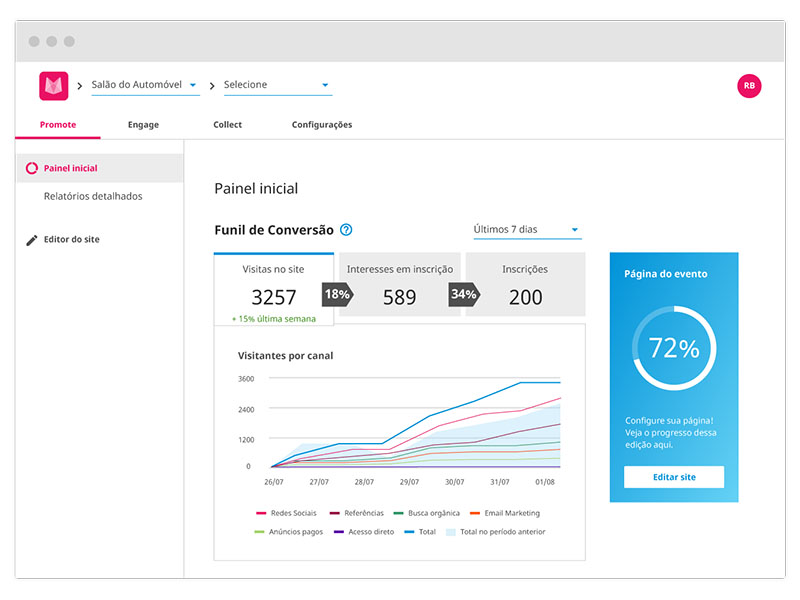Screen dimensions: 800x600
Task: Open the RB user avatar menu
Action: (x=749, y=86)
